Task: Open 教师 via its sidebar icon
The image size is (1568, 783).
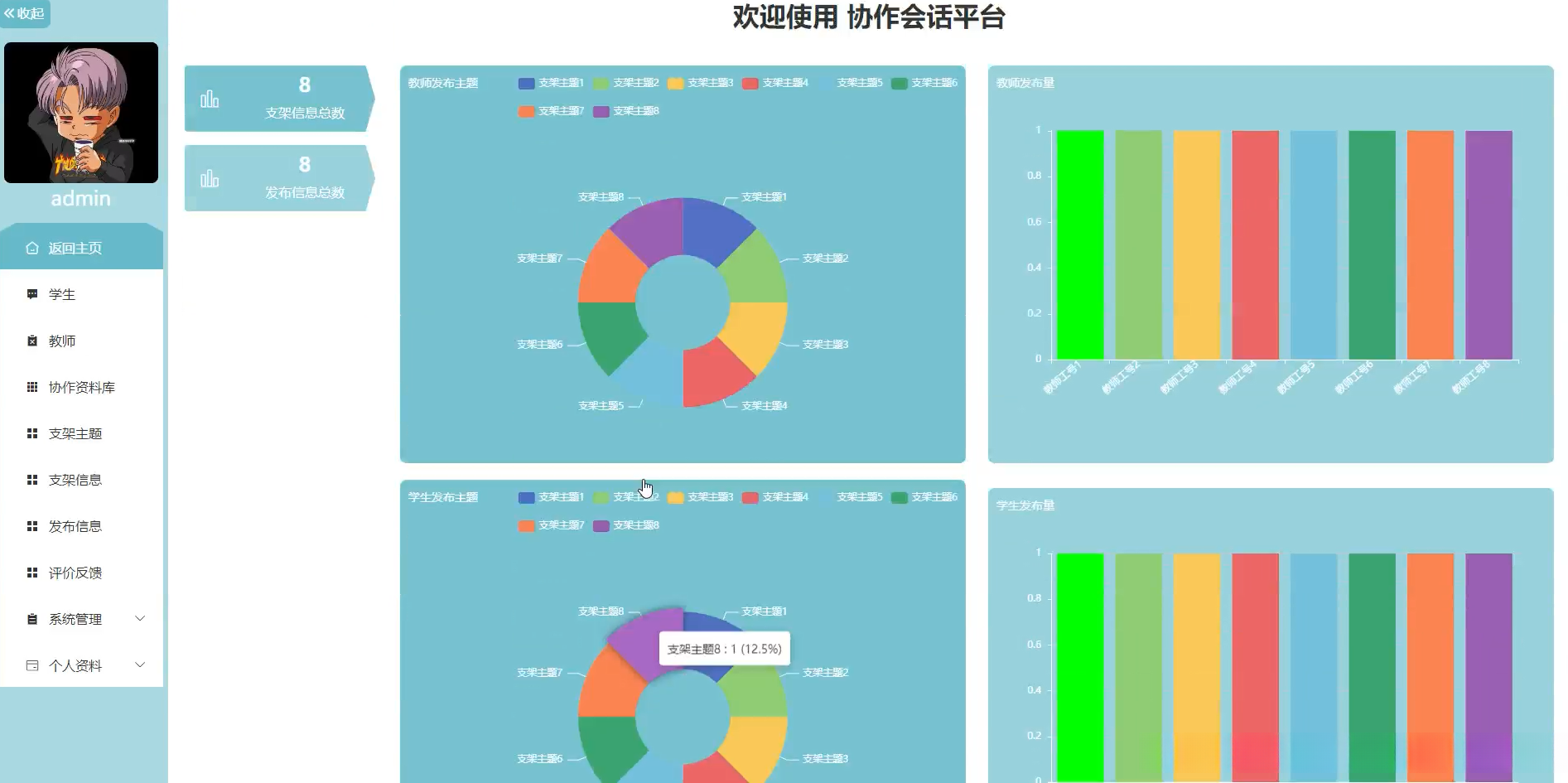Action: tap(31, 341)
